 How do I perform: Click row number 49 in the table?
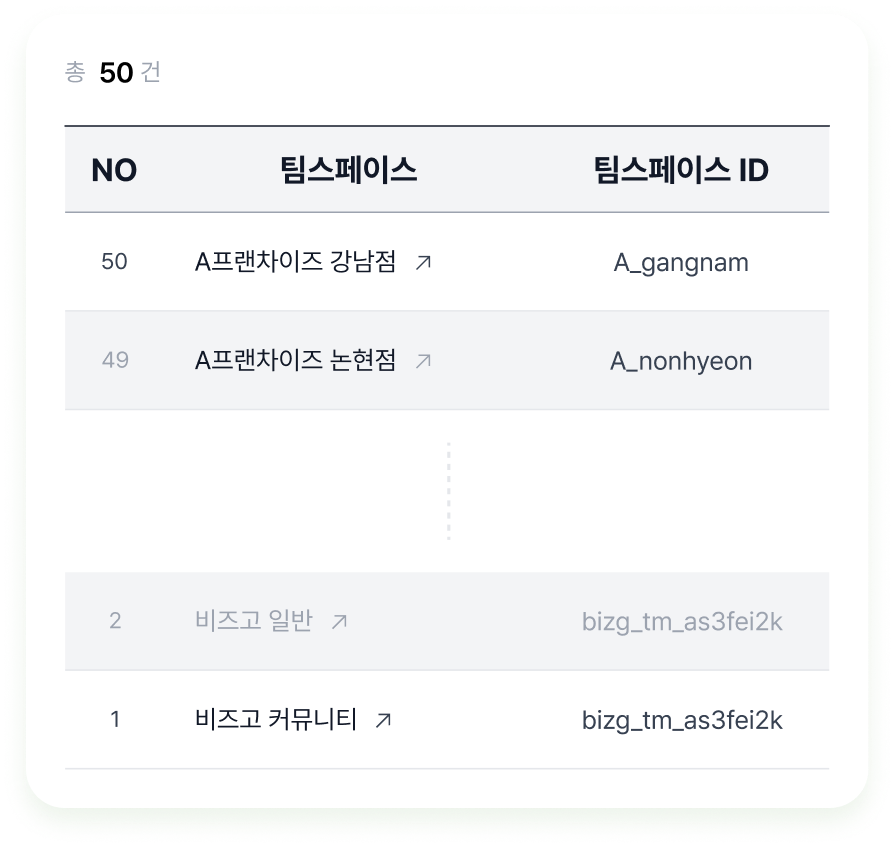[x=115, y=360]
